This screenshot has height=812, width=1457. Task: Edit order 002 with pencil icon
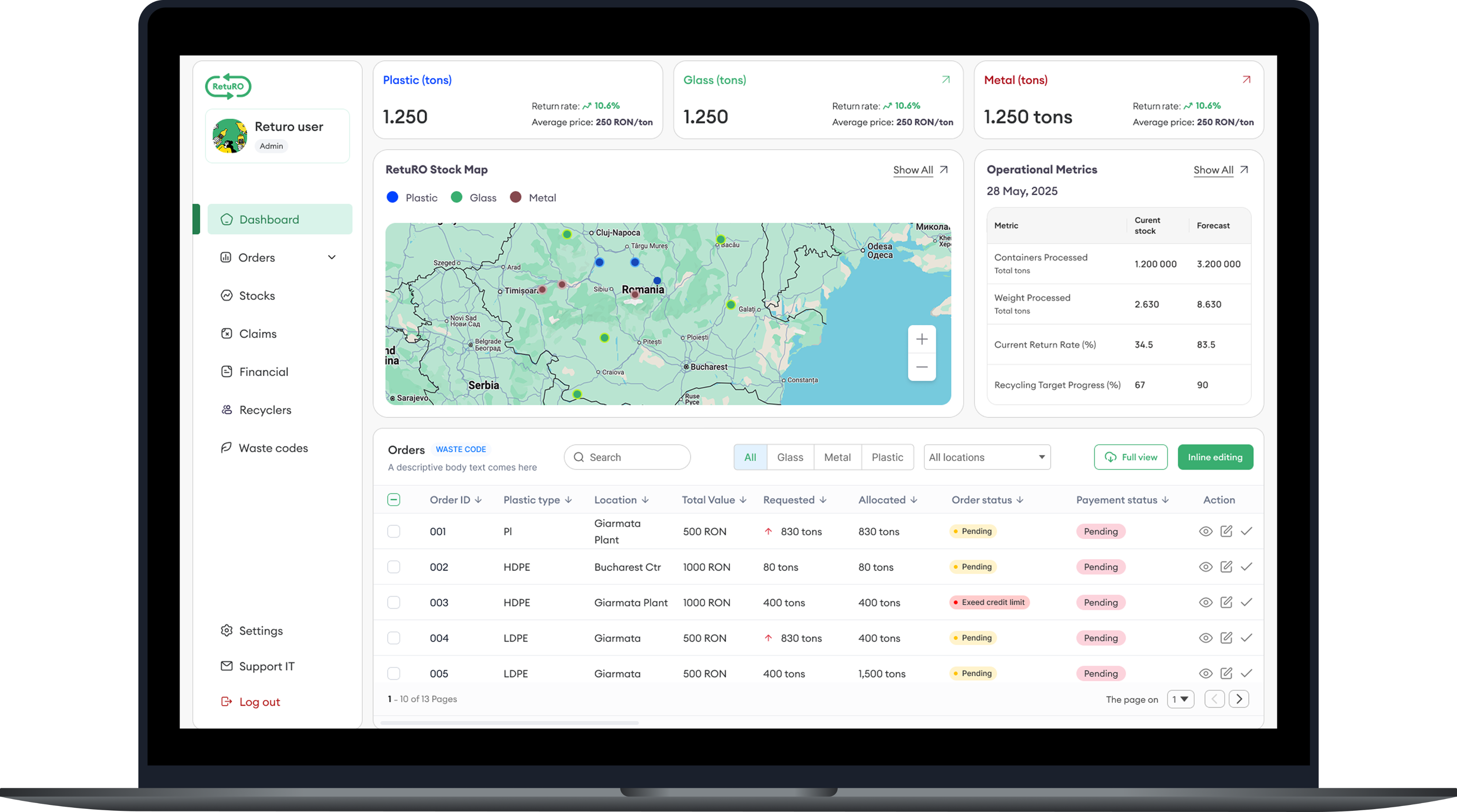[1226, 567]
